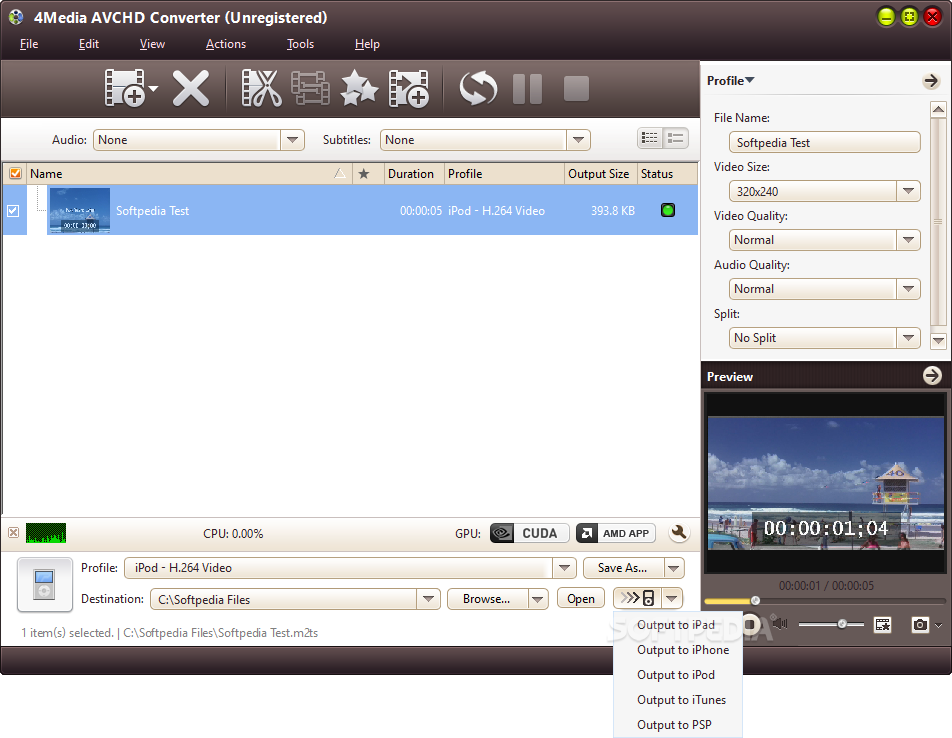This screenshot has width=952, height=738.
Task: Mute the preview speaker icon
Action: click(780, 624)
